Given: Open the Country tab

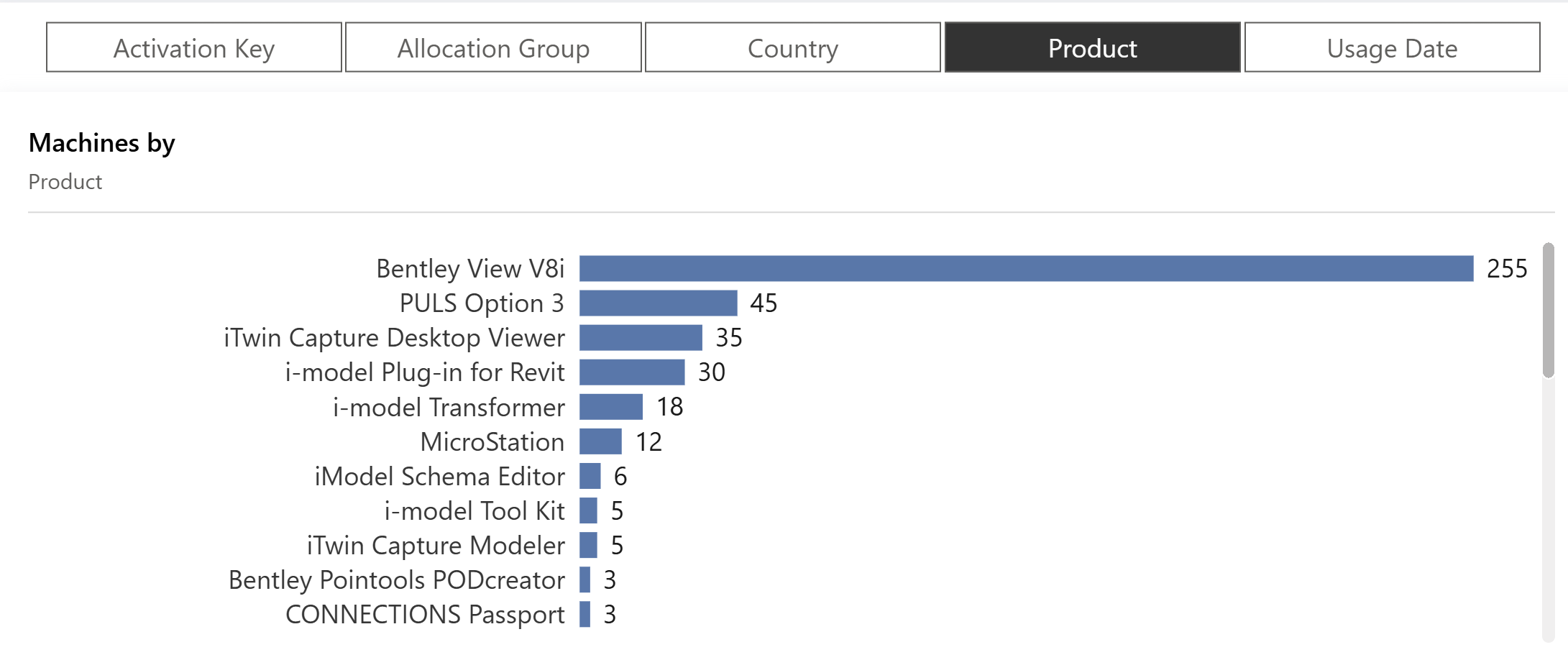Looking at the screenshot, I should [x=792, y=47].
